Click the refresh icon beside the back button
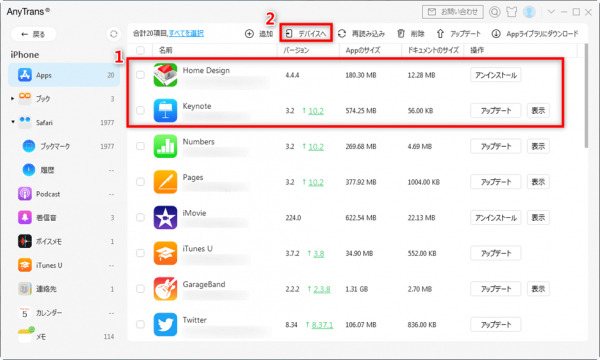Image resolution: width=600 pixels, height=360 pixels. coord(113,34)
